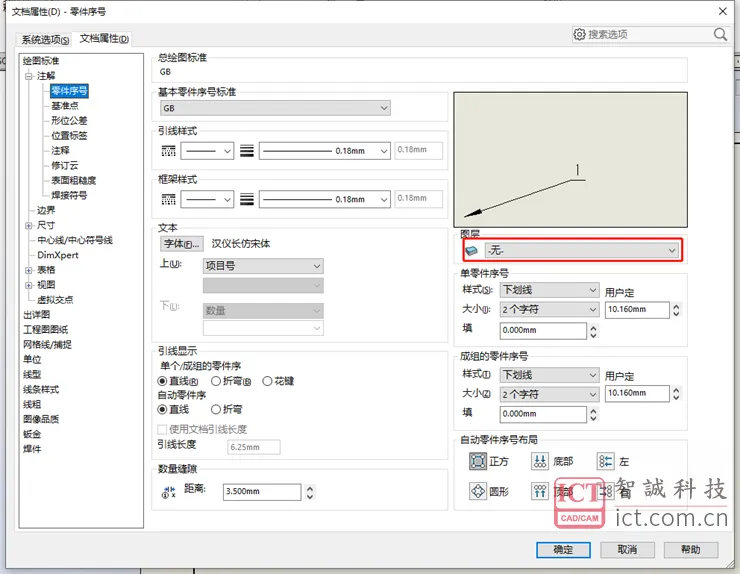Expand the 表格 tree node

pyautogui.click(x=29, y=270)
